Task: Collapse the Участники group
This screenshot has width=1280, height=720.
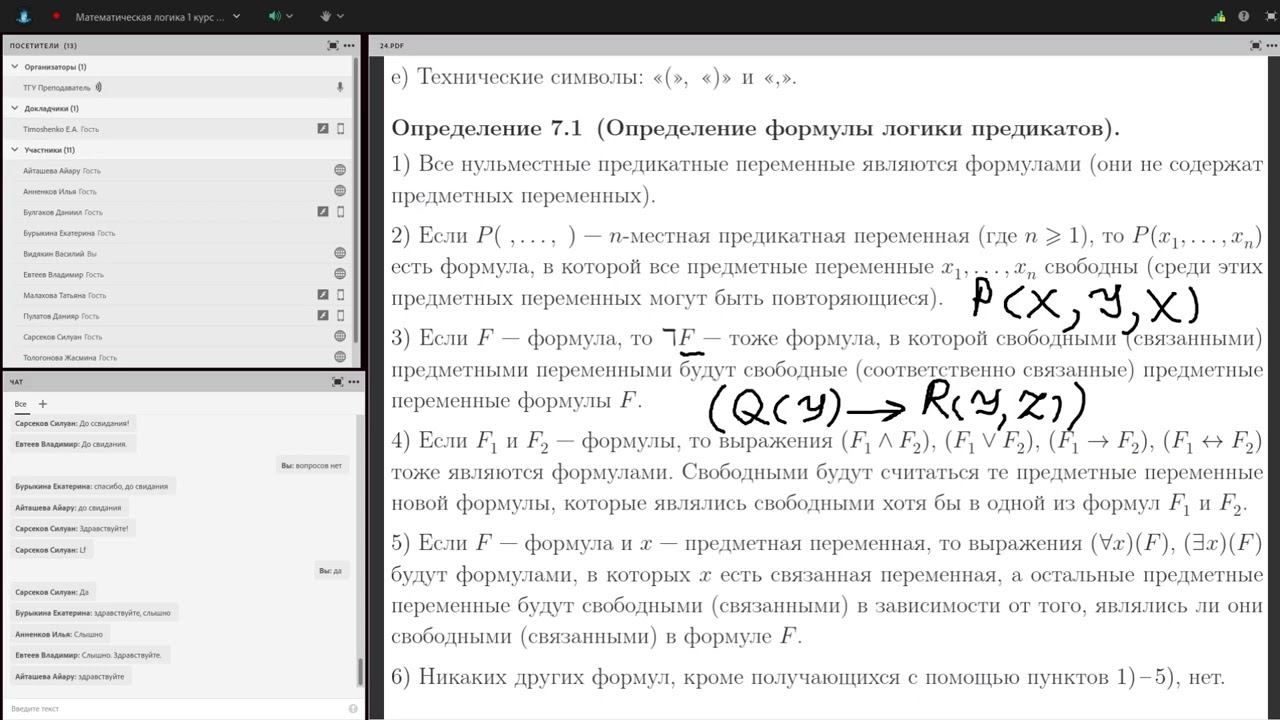Action: pyautogui.click(x=15, y=150)
